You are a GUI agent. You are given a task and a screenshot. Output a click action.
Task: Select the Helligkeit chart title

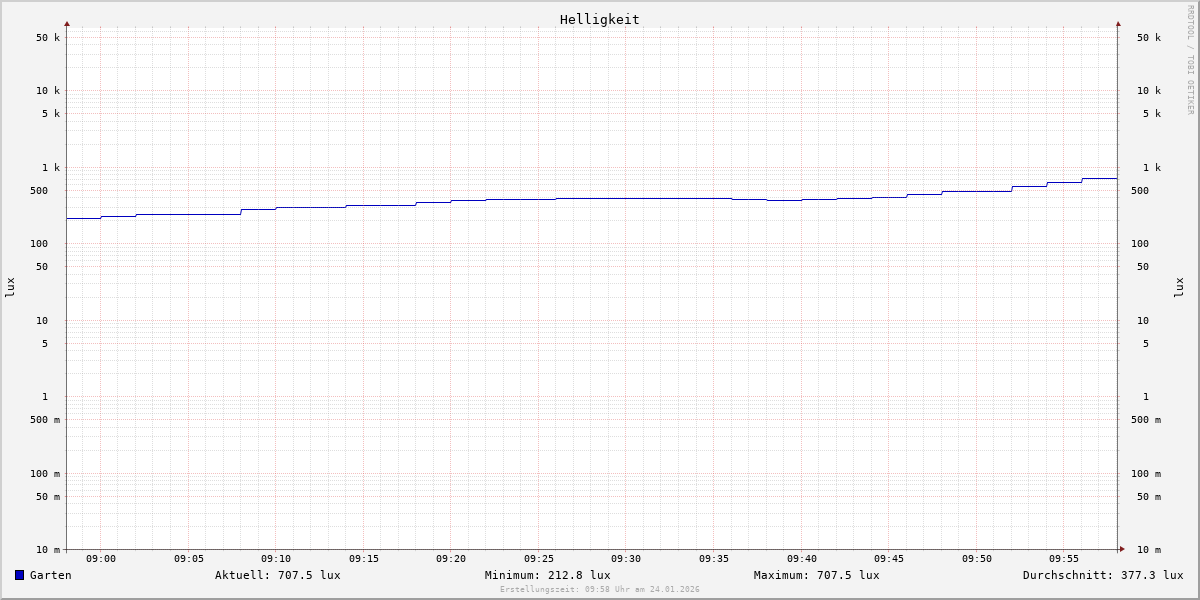pyautogui.click(x=599, y=19)
